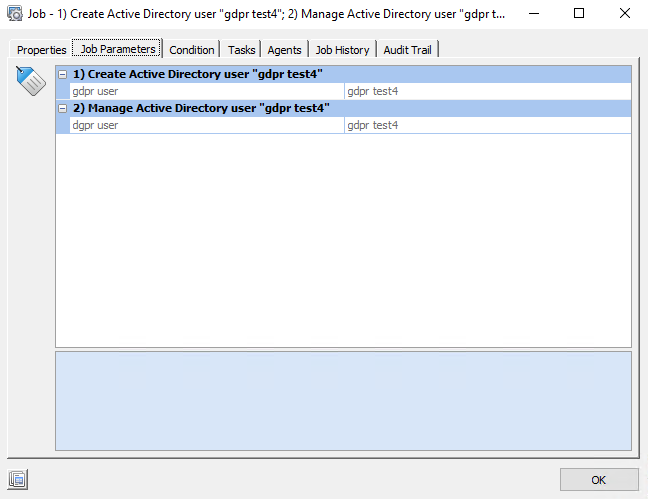Edit value of "dgpr user" parameter
This screenshot has height=499, width=648.
coord(487,125)
